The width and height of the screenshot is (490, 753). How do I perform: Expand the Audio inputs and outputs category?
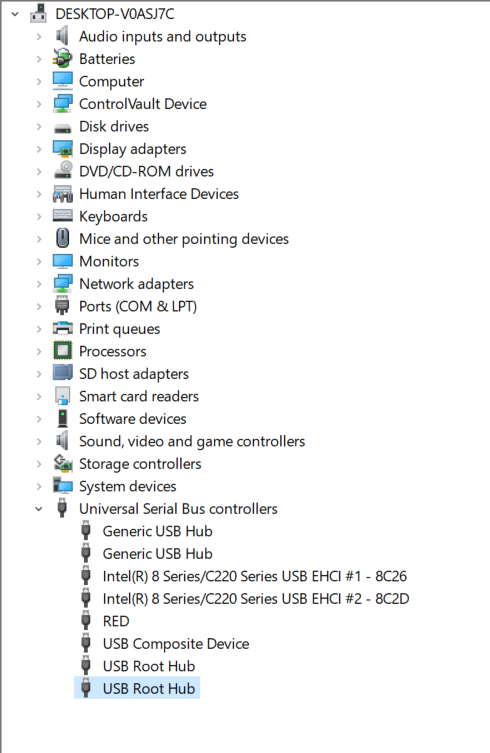coord(39,36)
